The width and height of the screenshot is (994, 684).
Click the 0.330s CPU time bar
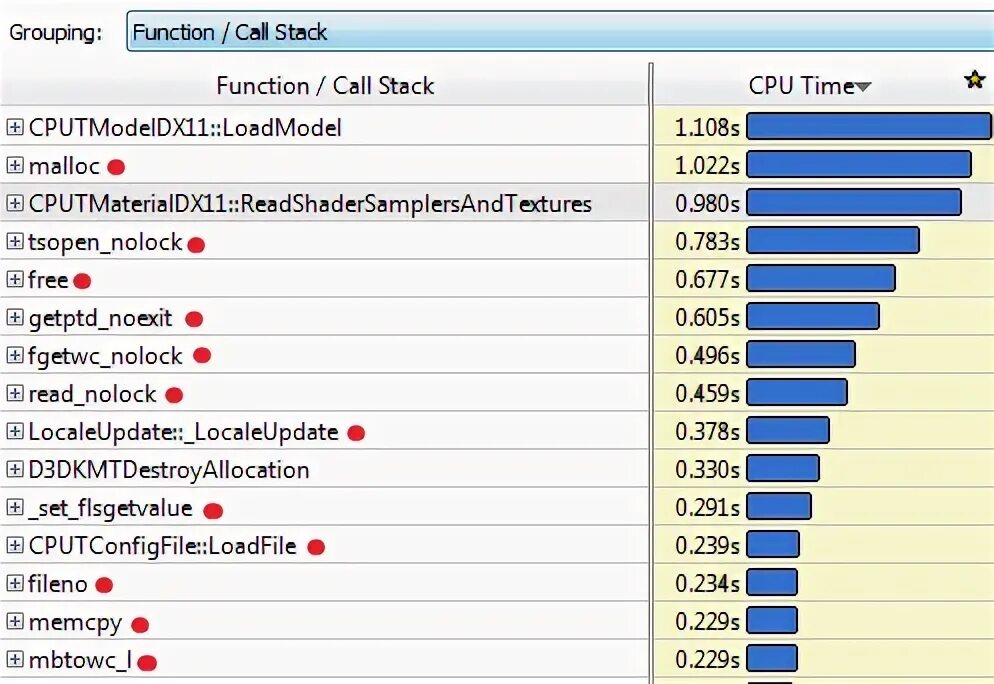[782, 469]
